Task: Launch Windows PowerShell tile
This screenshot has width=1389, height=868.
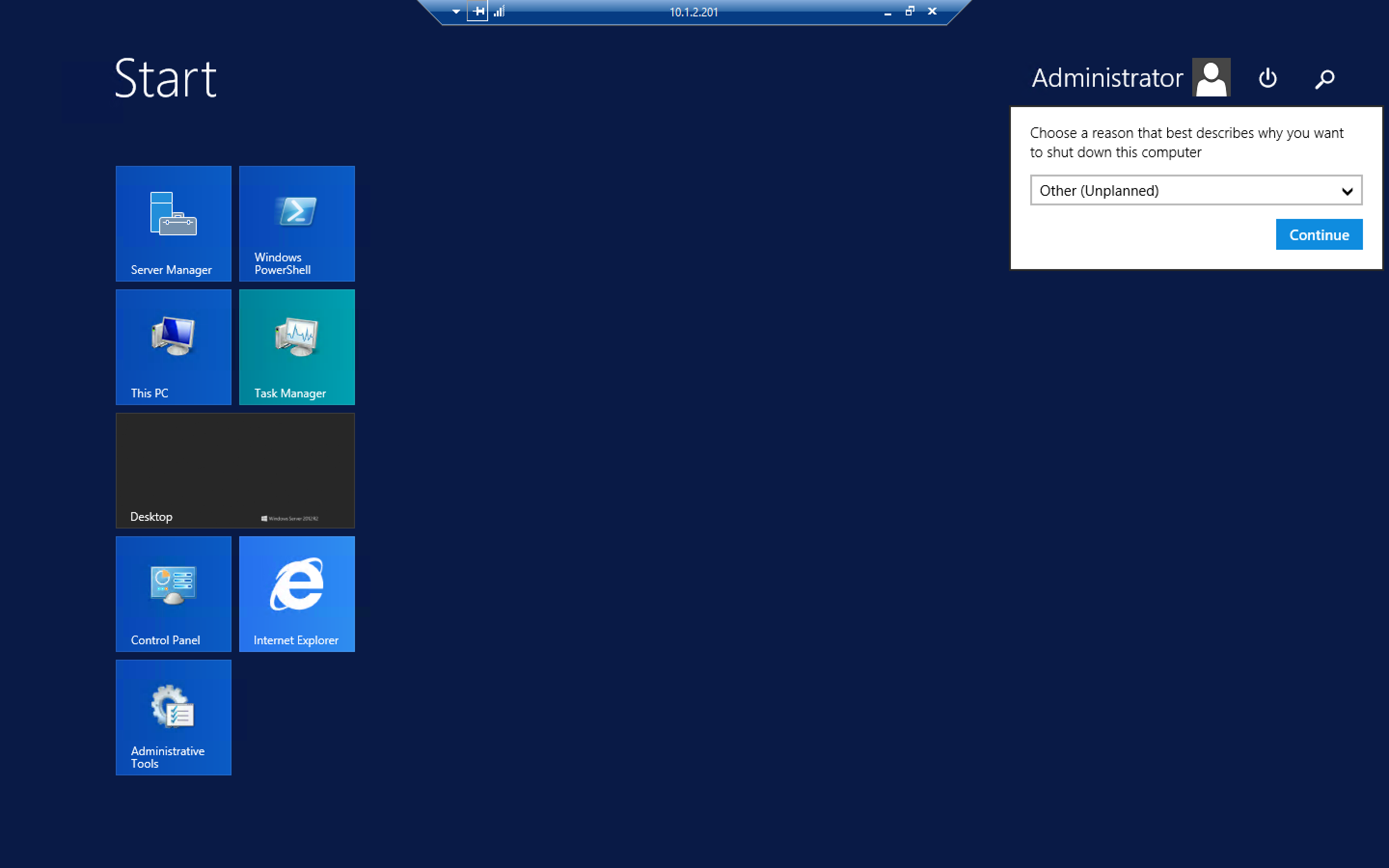Action: pos(297,223)
